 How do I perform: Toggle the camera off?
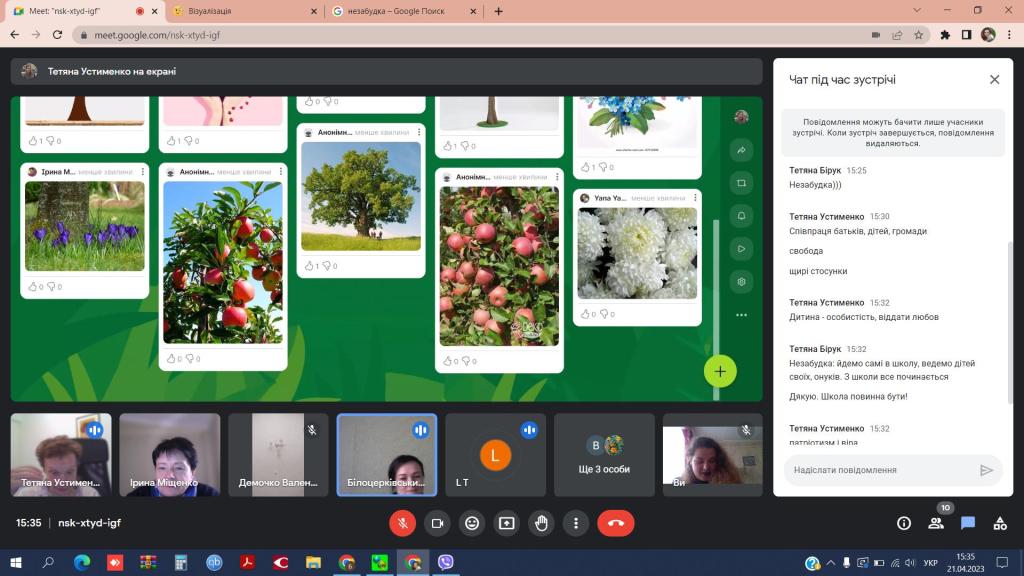437,523
